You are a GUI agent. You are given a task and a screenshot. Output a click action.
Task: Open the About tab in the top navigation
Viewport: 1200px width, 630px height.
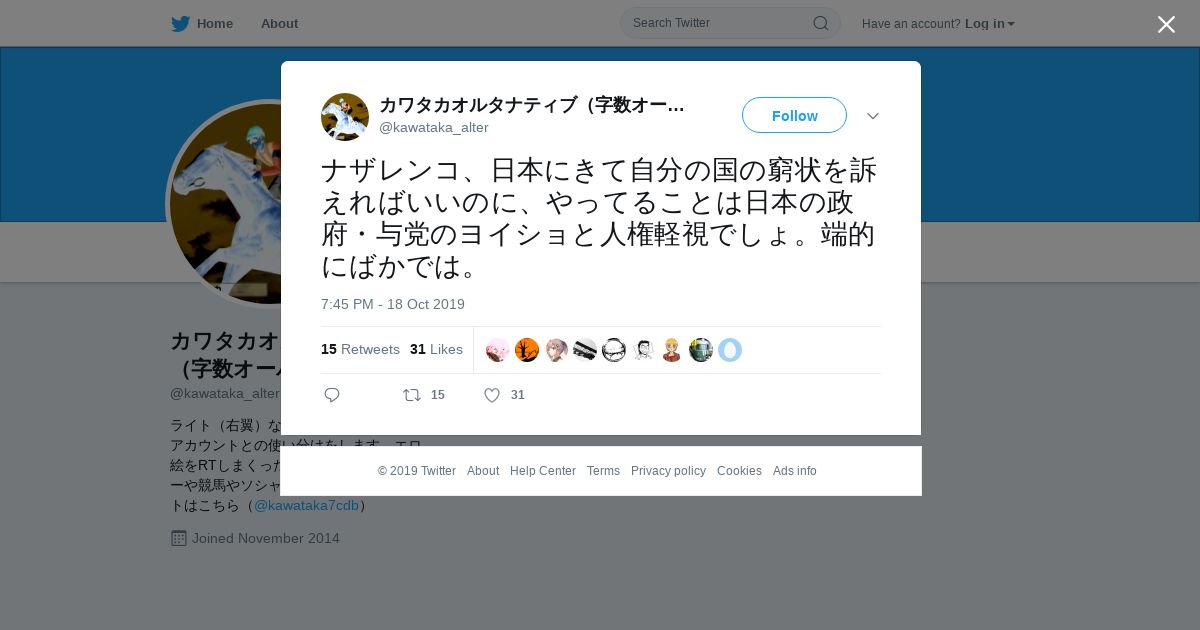pos(279,24)
